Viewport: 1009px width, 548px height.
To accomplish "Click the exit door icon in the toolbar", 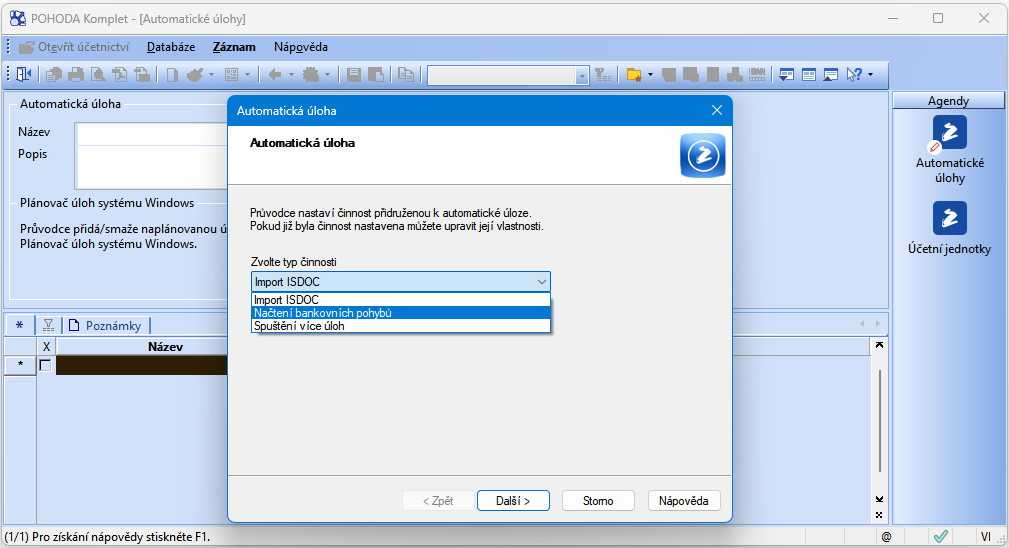I will (x=24, y=74).
